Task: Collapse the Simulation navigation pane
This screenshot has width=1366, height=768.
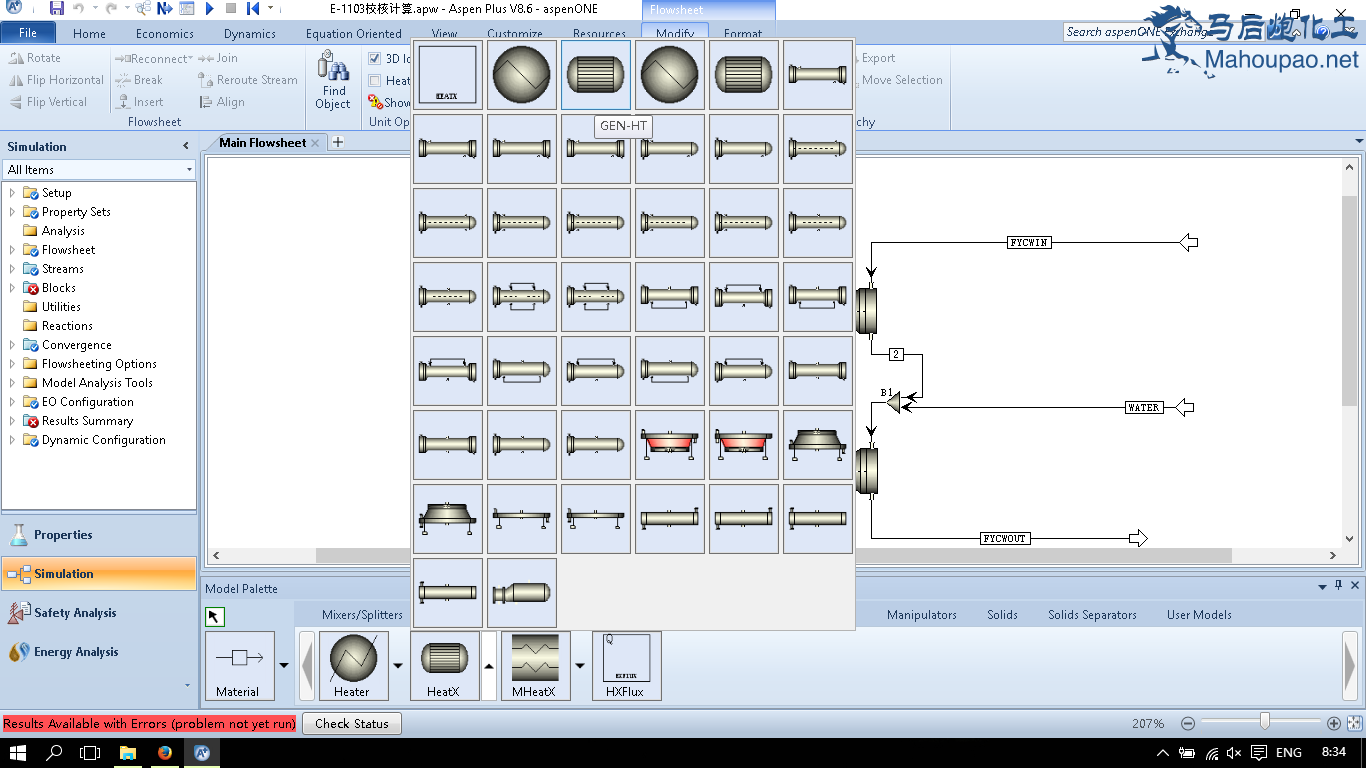Action: pyautogui.click(x=186, y=146)
